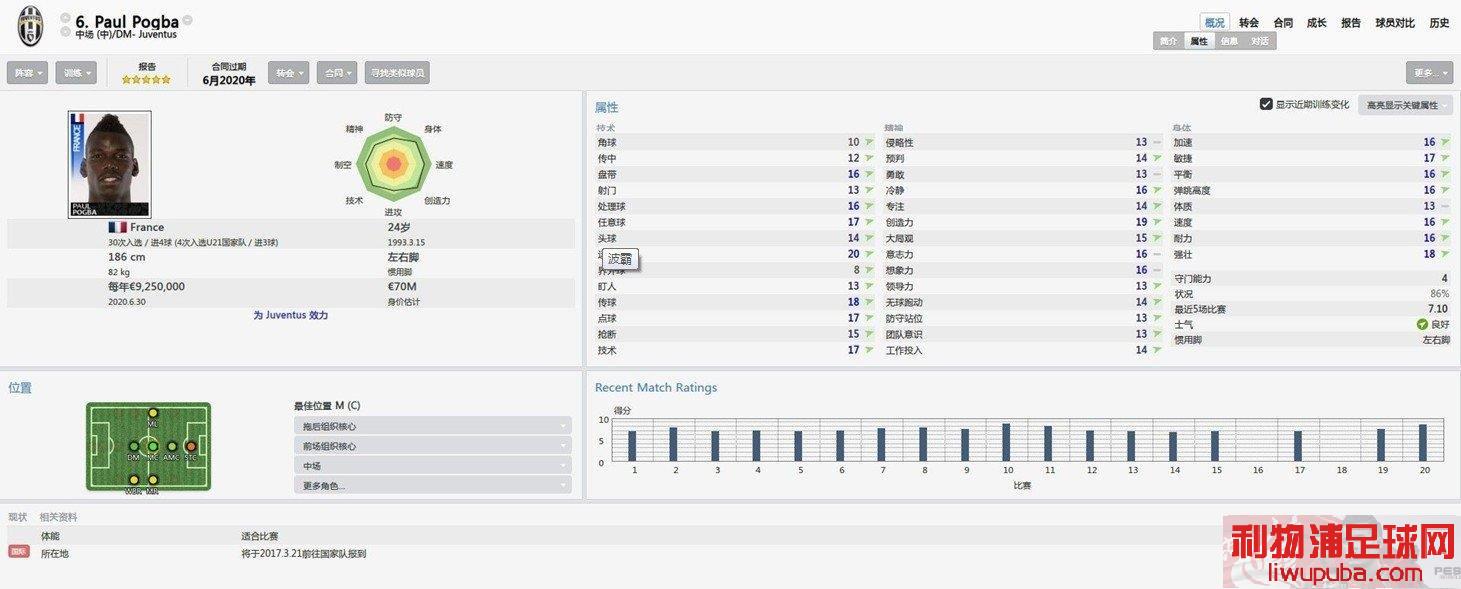1461x589 pixels.
Task: Select the 对话 sub-tab
Action: point(1259,41)
